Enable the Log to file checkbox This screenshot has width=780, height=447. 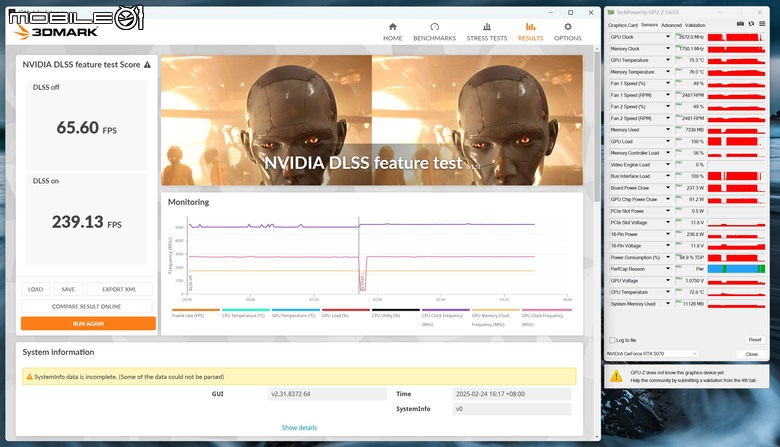[612, 340]
